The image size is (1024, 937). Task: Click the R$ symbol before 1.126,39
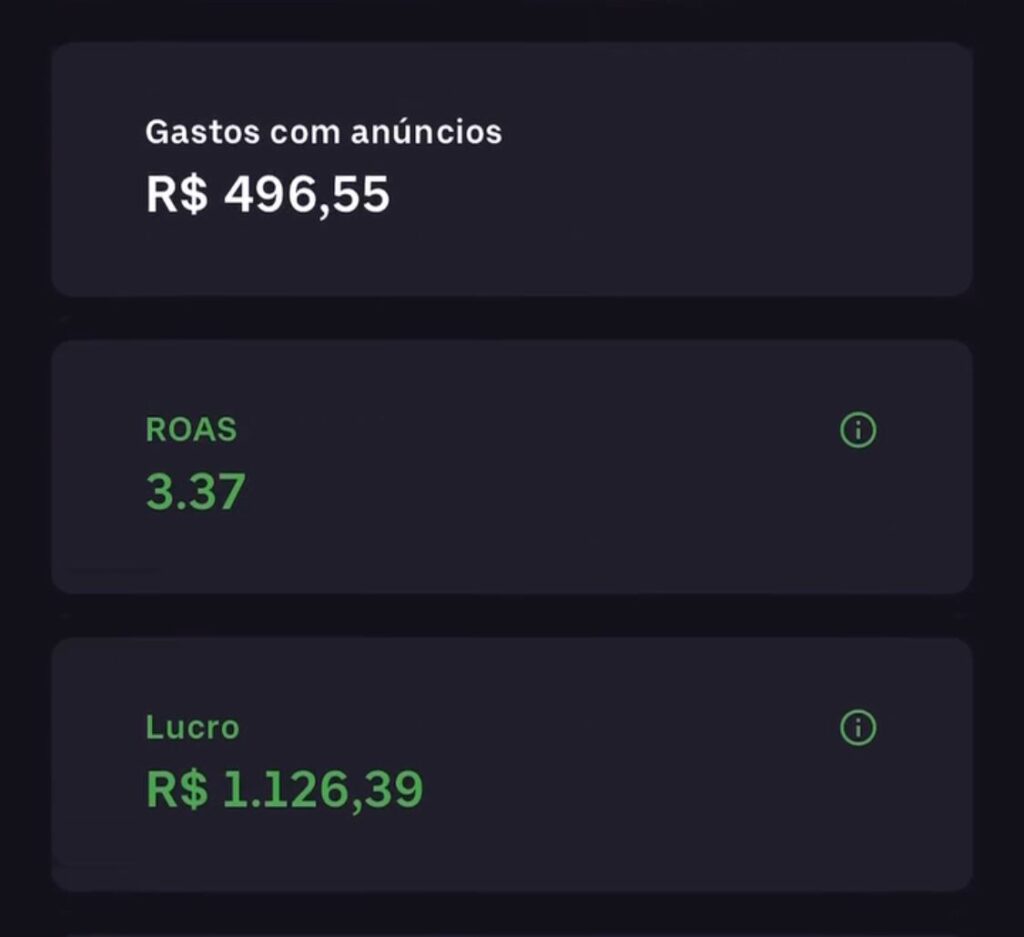(x=176, y=789)
